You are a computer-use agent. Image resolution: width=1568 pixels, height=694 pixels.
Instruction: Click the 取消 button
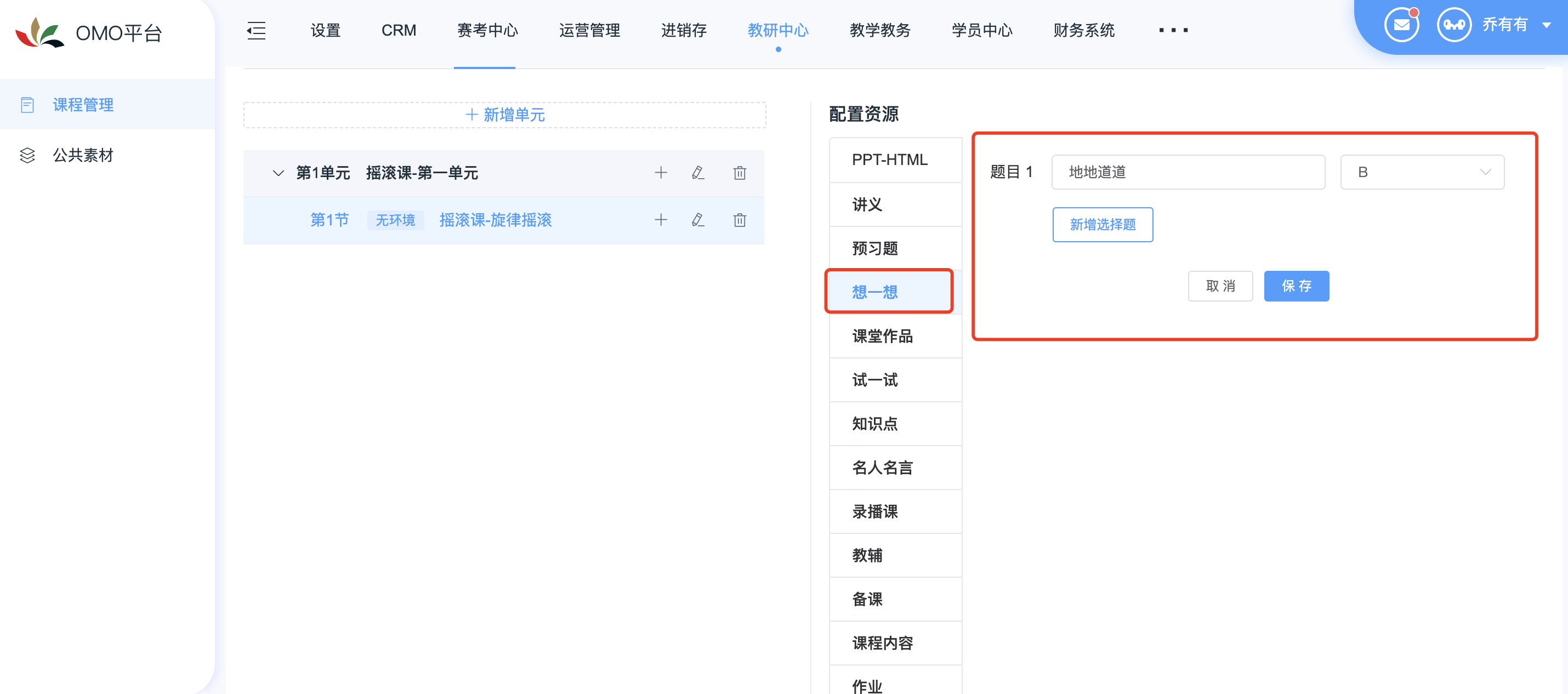[x=1220, y=286]
